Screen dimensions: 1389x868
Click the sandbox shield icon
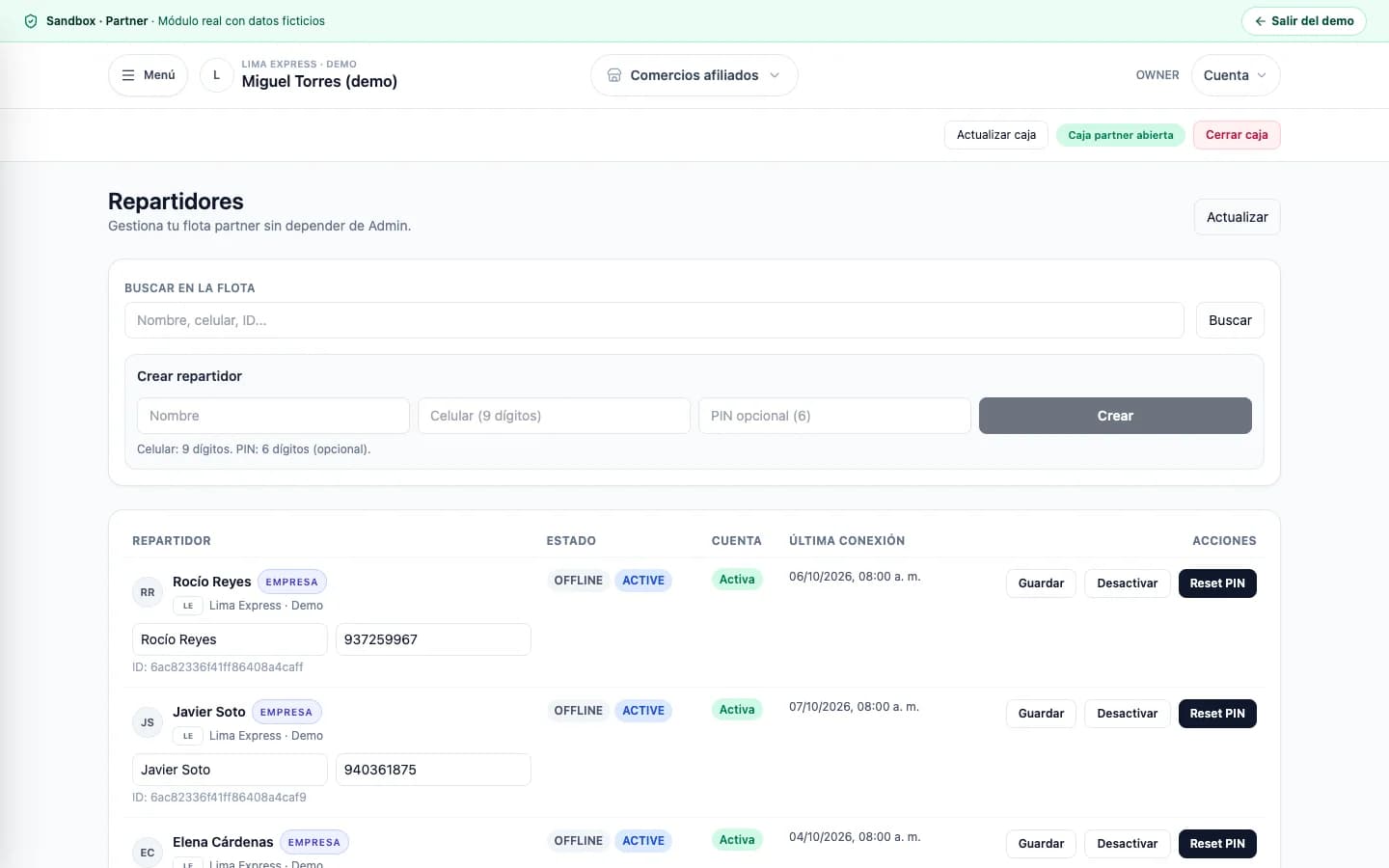31,21
